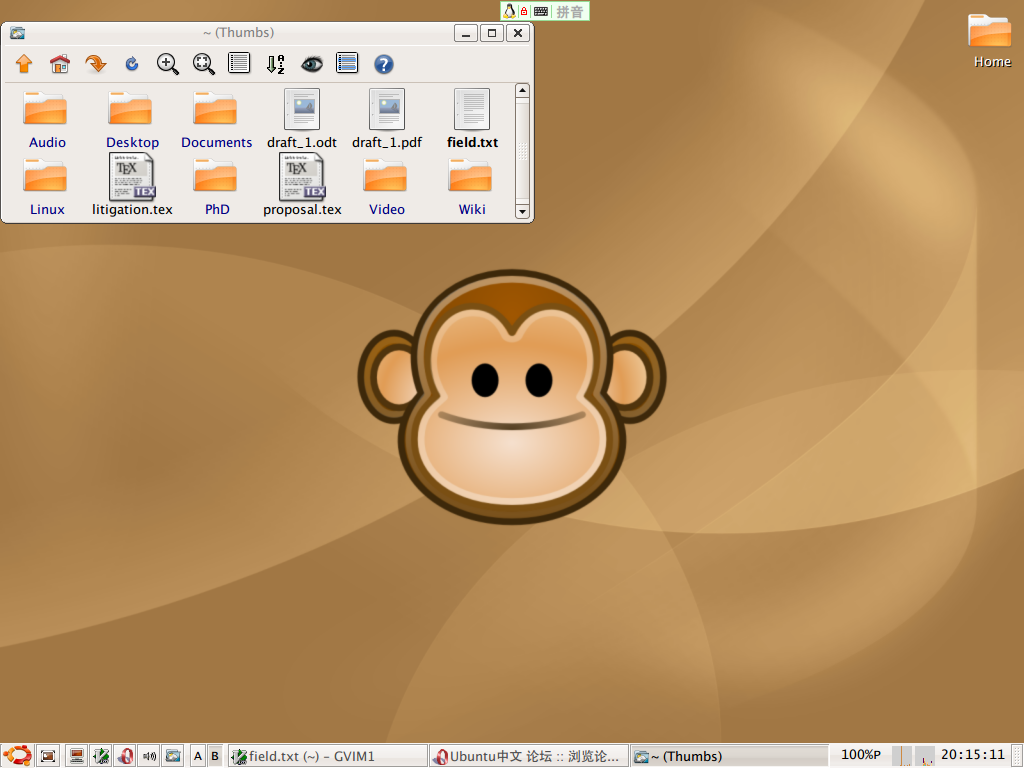Click the second network monitor graph in tray
This screenshot has width=1024, height=768.
pyautogui.click(x=925, y=756)
